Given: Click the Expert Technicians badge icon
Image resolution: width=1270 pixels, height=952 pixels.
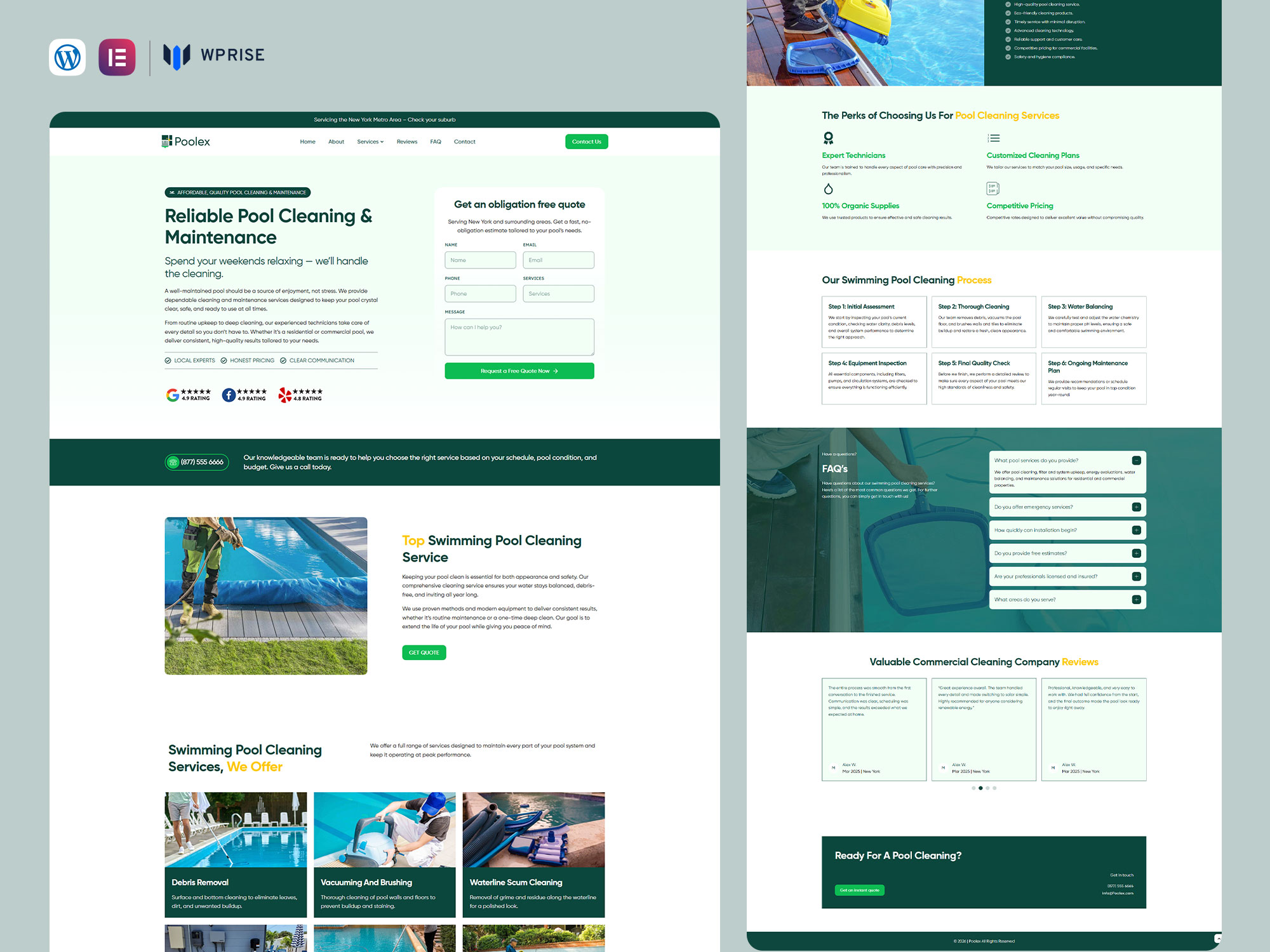Looking at the screenshot, I should pyautogui.click(x=828, y=138).
